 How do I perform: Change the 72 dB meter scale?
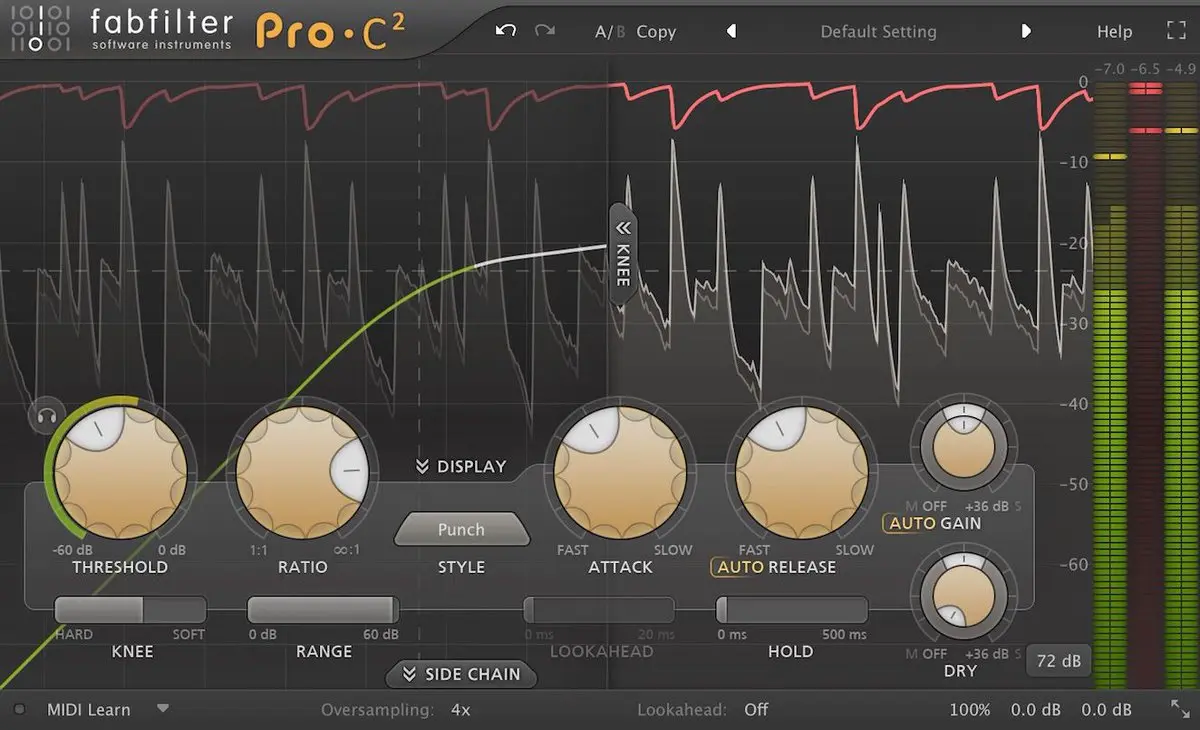pyautogui.click(x=1058, y=661)
